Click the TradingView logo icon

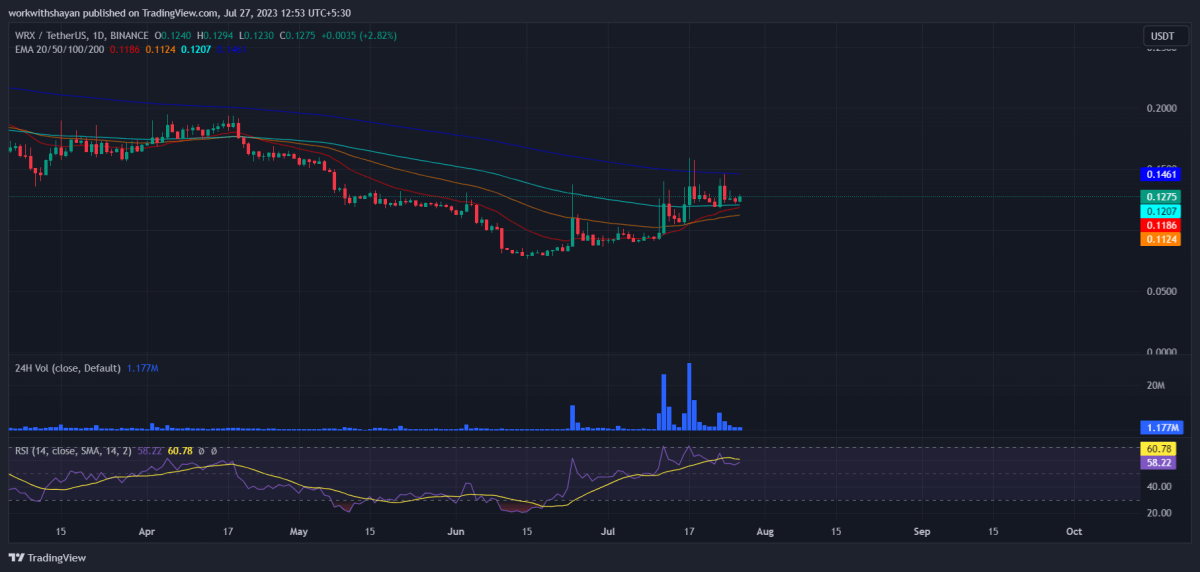(17, 557)
